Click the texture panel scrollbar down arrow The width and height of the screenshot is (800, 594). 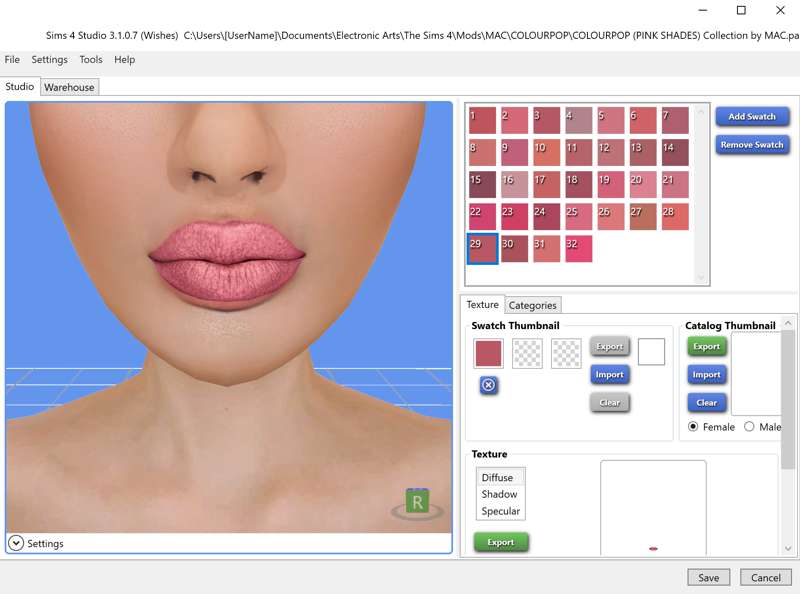point(788,549)
